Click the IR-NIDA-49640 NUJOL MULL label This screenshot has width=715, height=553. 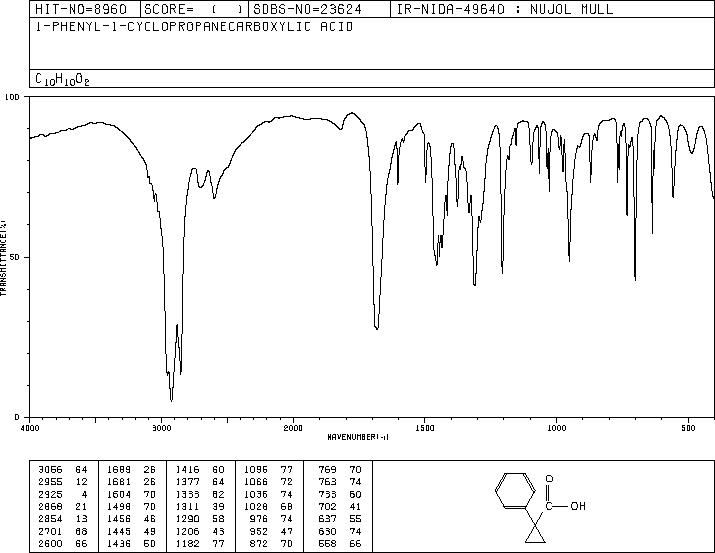coord(505,9)
